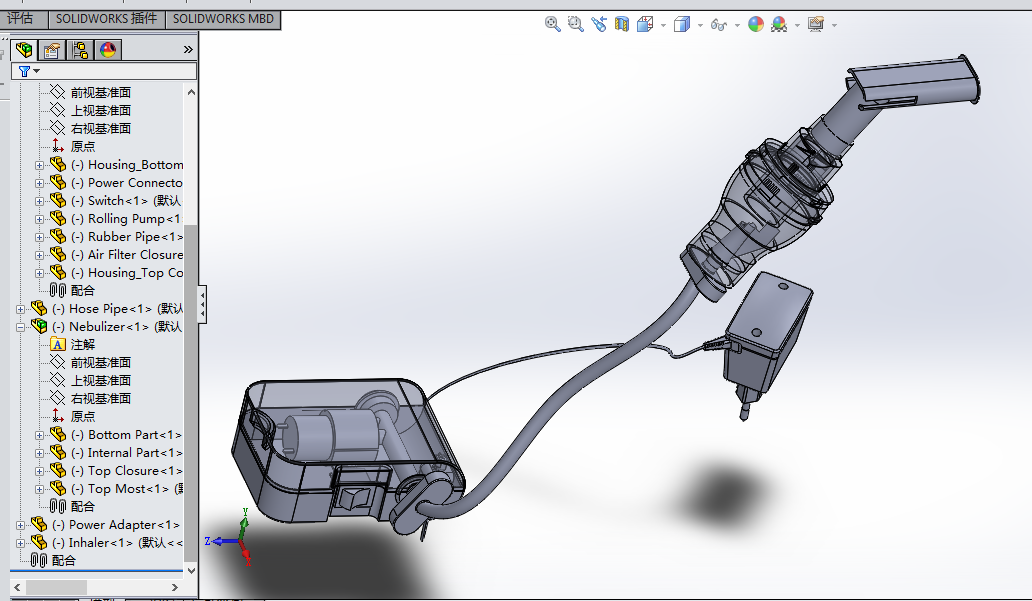This screenshot has width=1032, height=601.
Task: Click the bottom top-level mates paperclip icon
Action: 39,560
